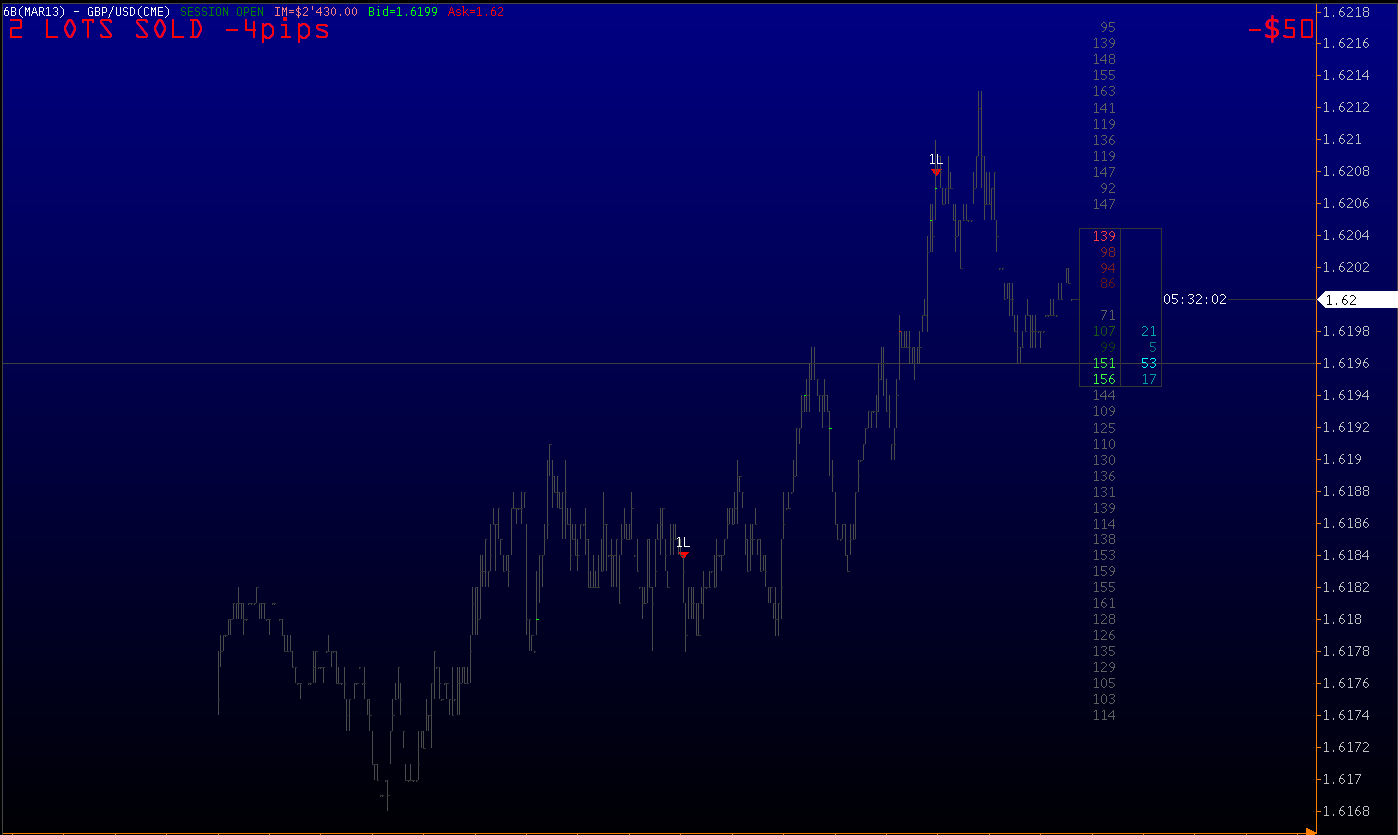Screen dimensions: 1398x835
Task: Click the ladder volume value 71
Action: pos(1108,316)
